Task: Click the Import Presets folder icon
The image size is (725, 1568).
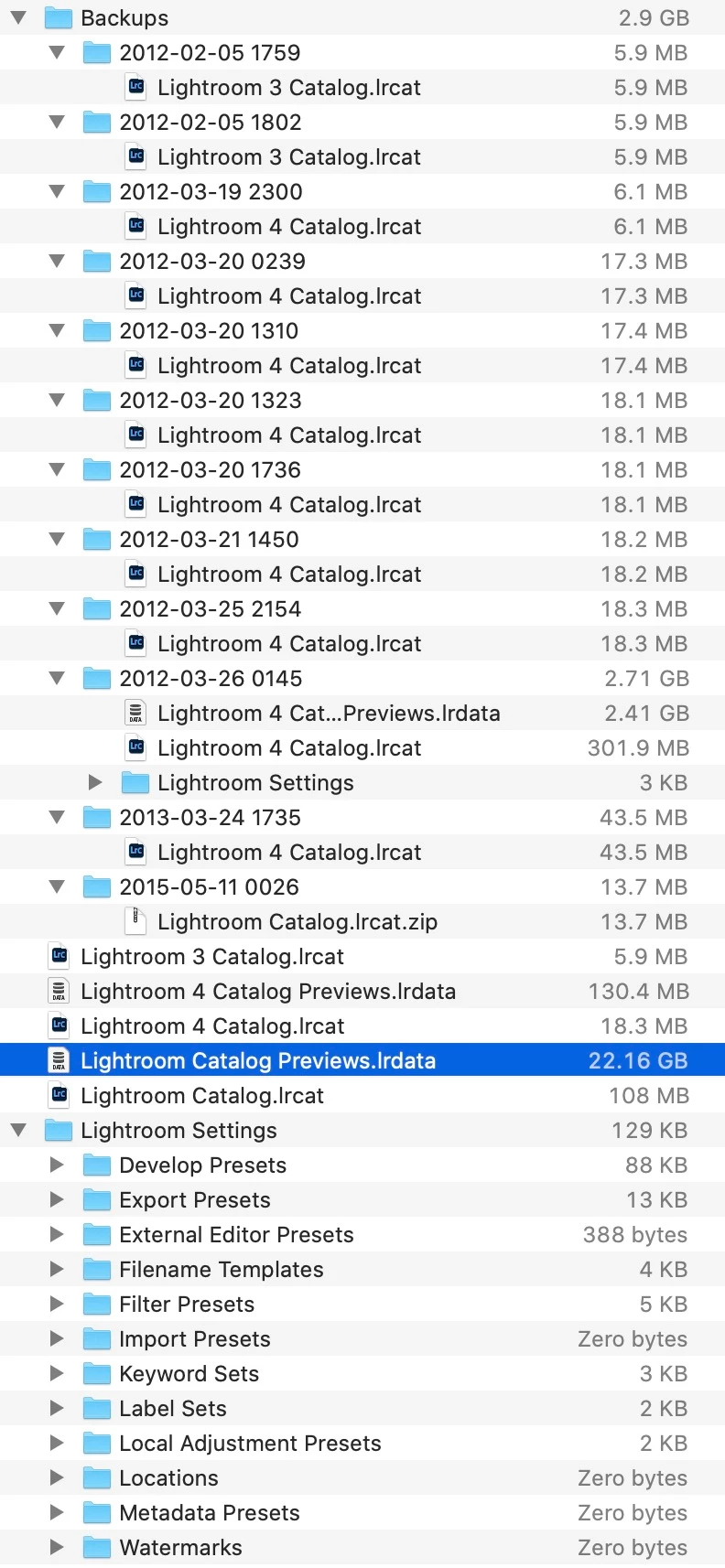Action: click(x=97, y=1338)
